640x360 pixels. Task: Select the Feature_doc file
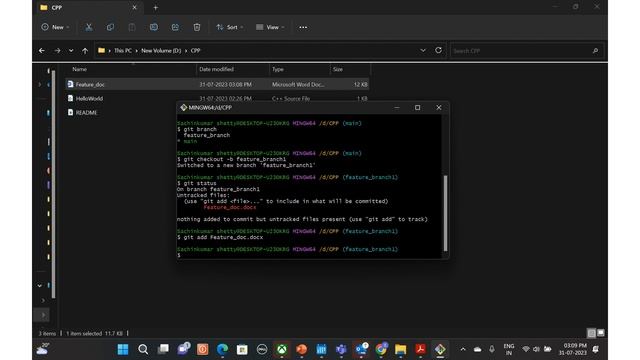click(217, 84)
